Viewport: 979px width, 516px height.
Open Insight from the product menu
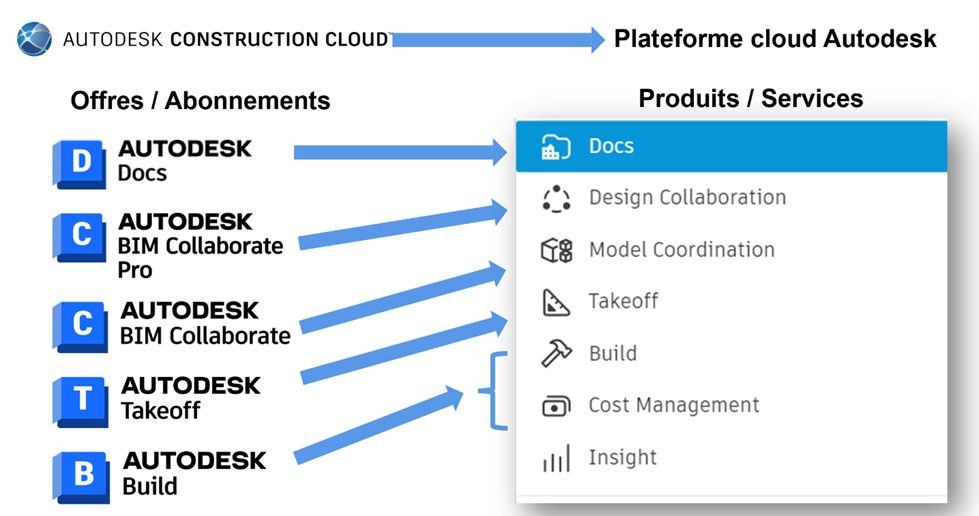[x=731, y=457]
